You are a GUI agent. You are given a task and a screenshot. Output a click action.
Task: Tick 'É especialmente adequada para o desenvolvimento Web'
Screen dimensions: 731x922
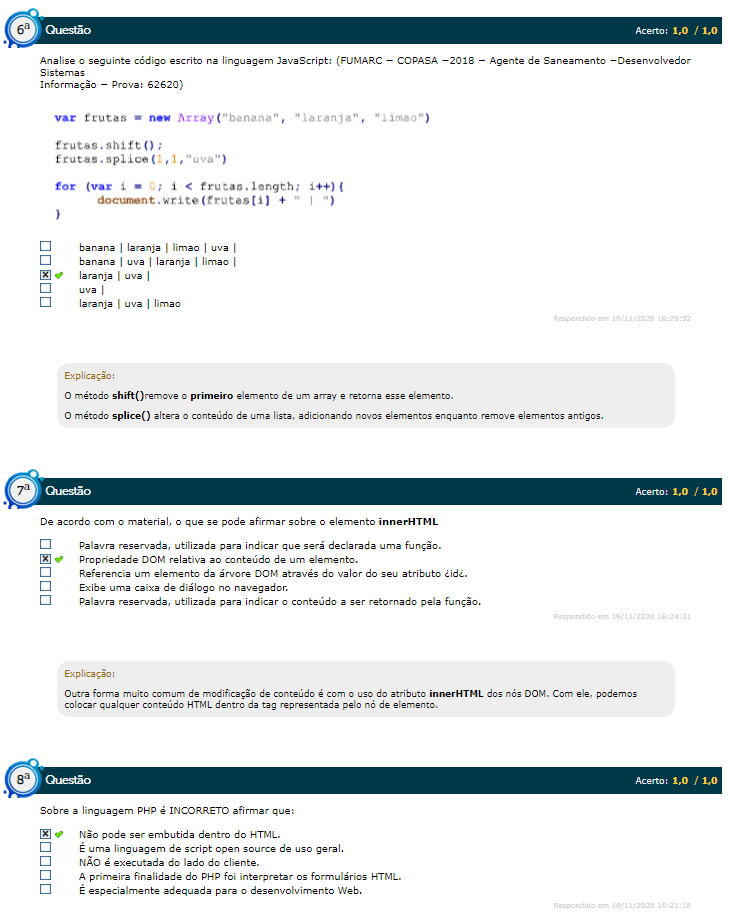point(45,890)
